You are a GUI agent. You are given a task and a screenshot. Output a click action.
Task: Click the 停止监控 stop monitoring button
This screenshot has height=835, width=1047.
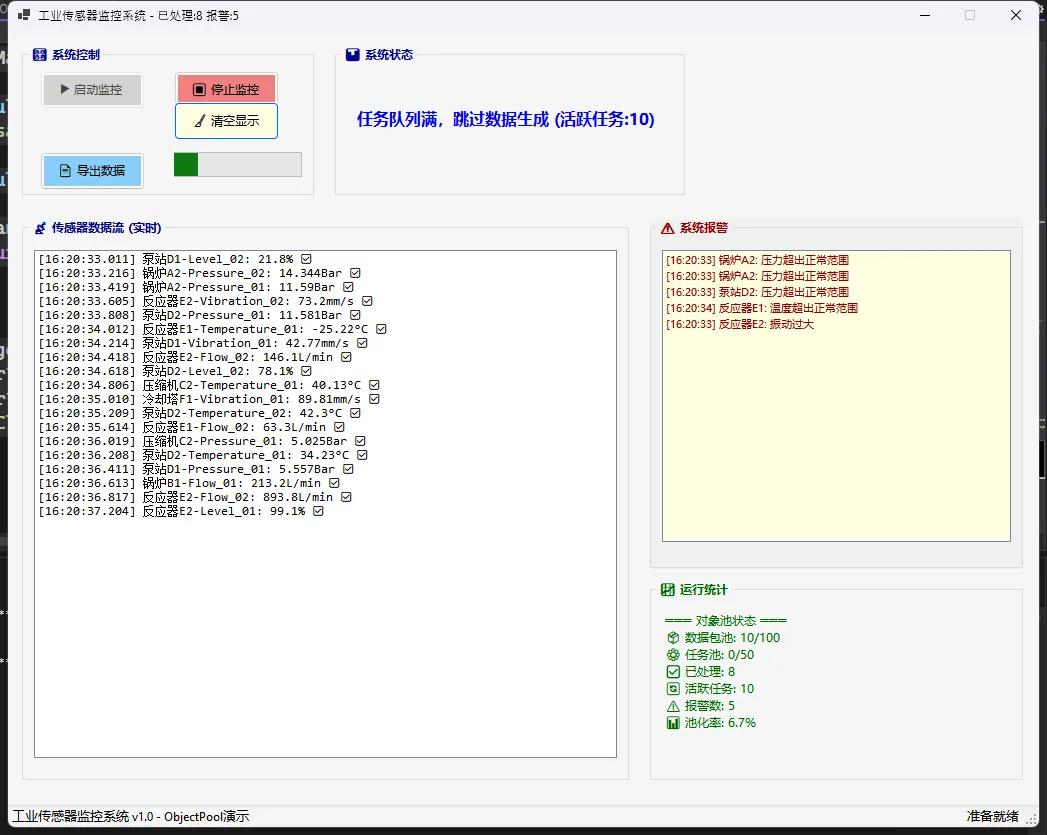226,89
